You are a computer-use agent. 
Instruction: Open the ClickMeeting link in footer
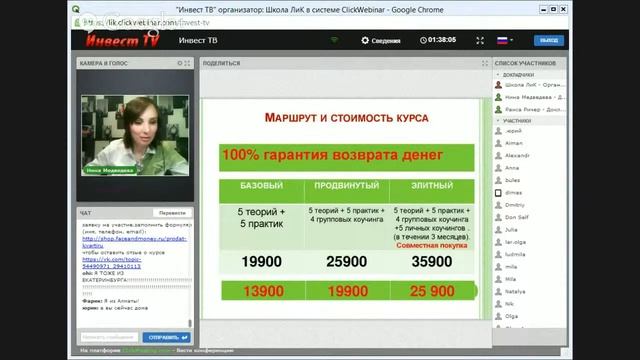pyautogui.click(x=147, y=351)
